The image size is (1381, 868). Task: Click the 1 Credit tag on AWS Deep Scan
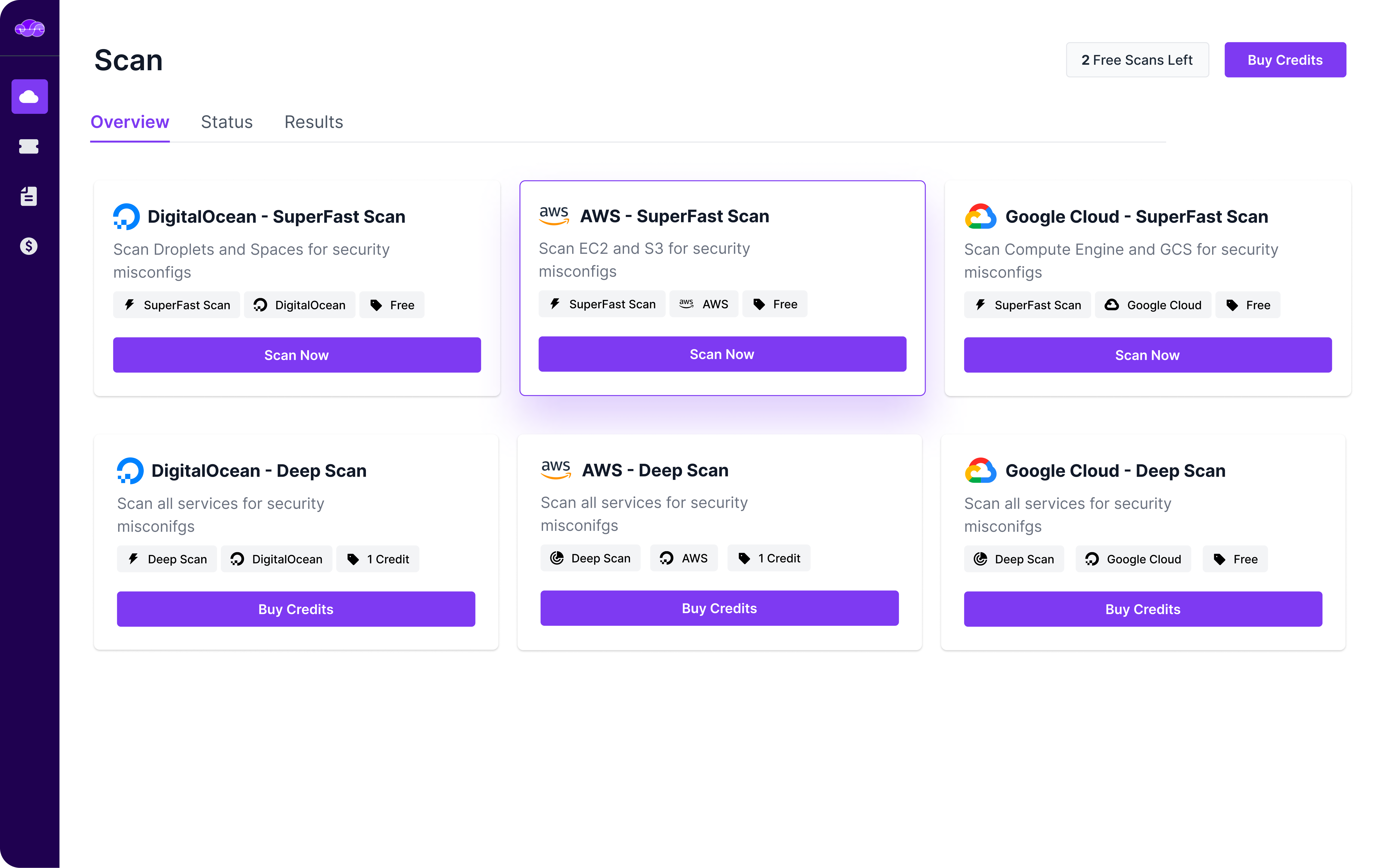coord(768,558)
